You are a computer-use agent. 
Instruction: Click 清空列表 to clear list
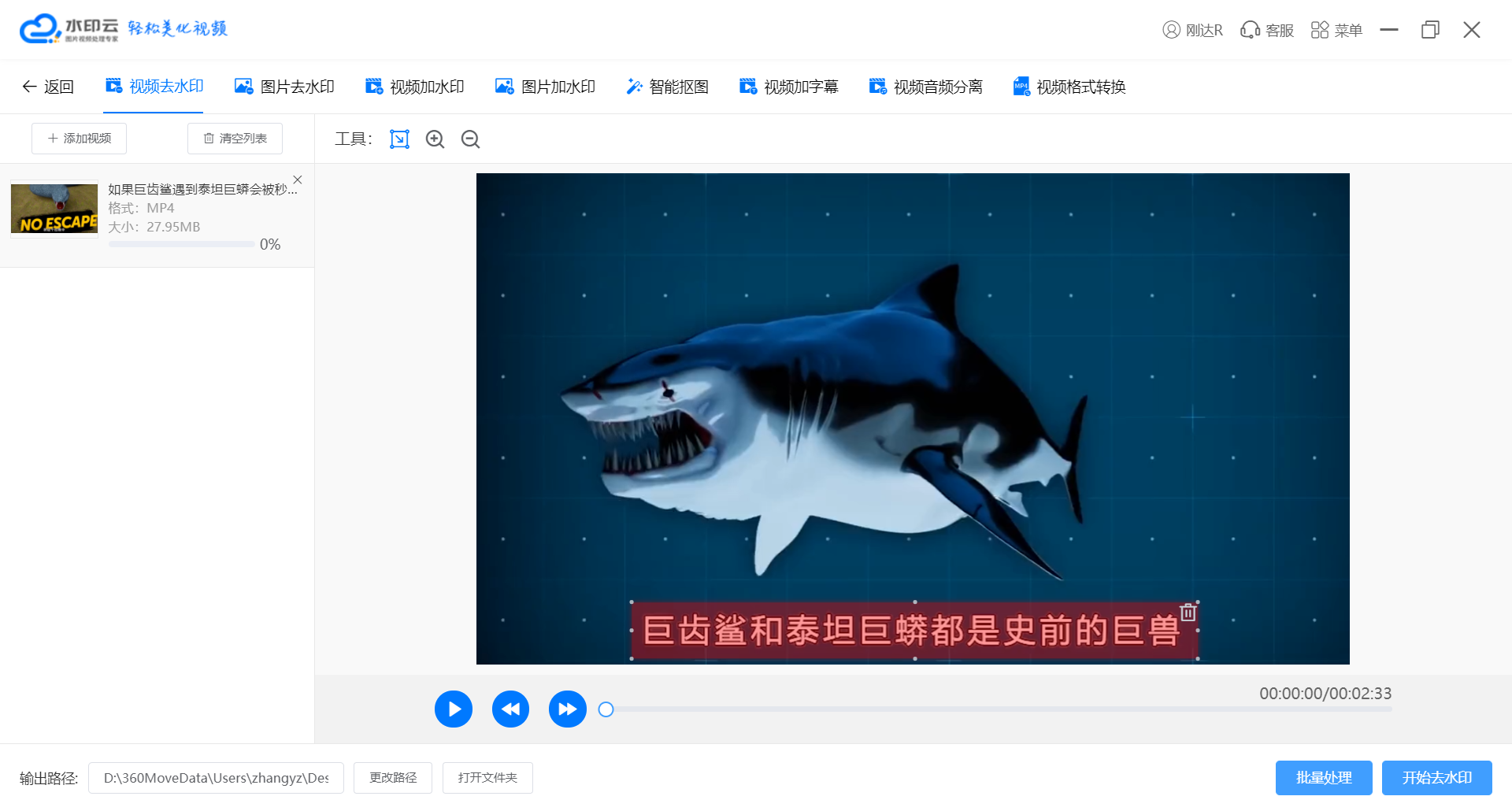(235, 139)
